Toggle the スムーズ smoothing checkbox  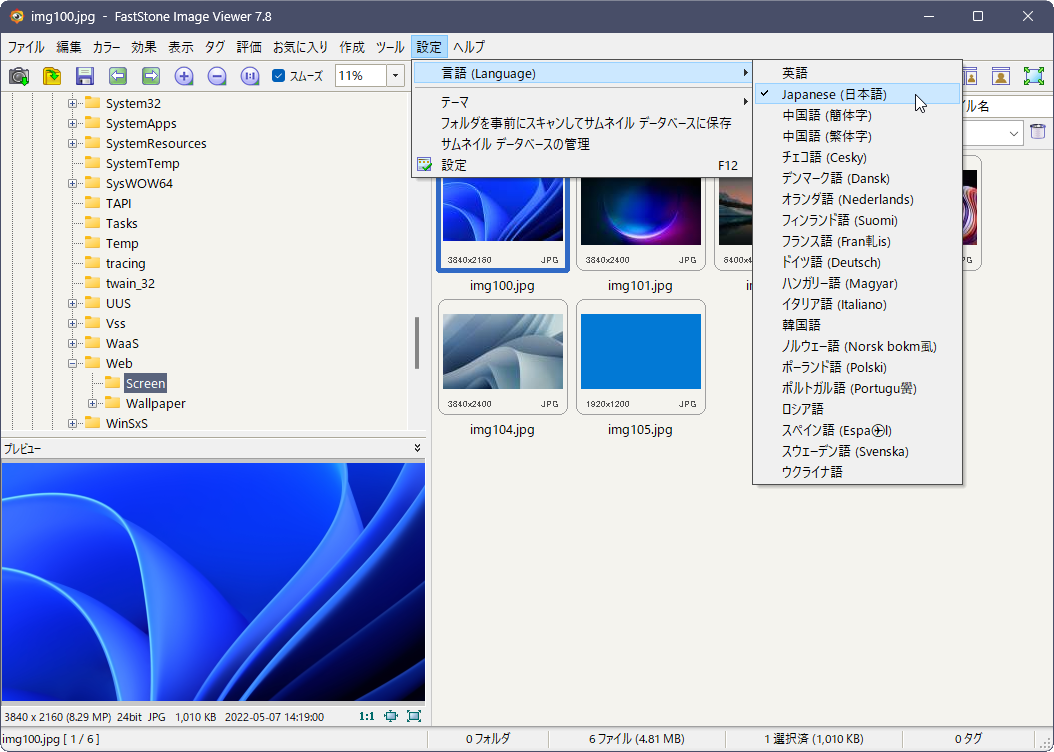[x=277, y=76]
